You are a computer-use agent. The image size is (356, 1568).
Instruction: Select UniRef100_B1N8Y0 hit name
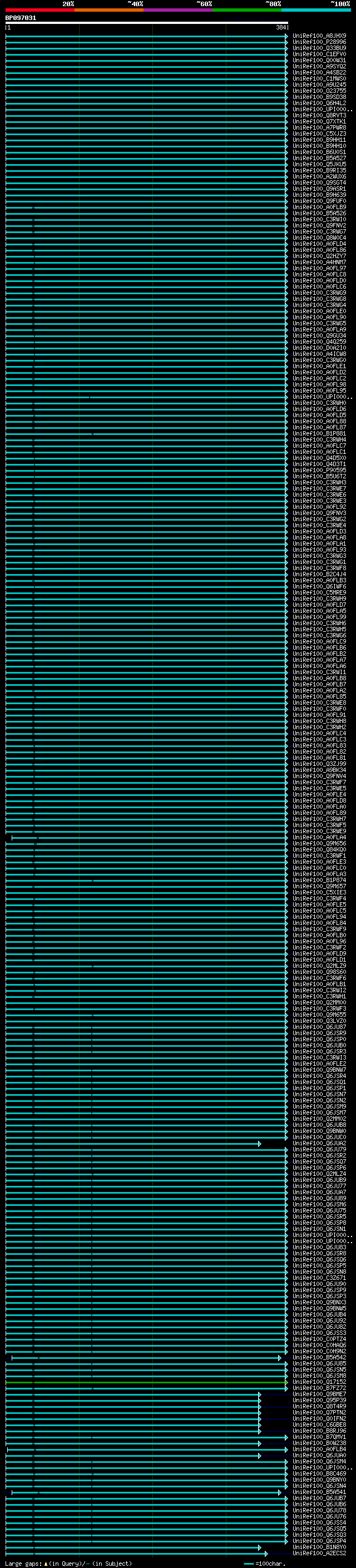pyautogui.click(x=319, y=1547)
